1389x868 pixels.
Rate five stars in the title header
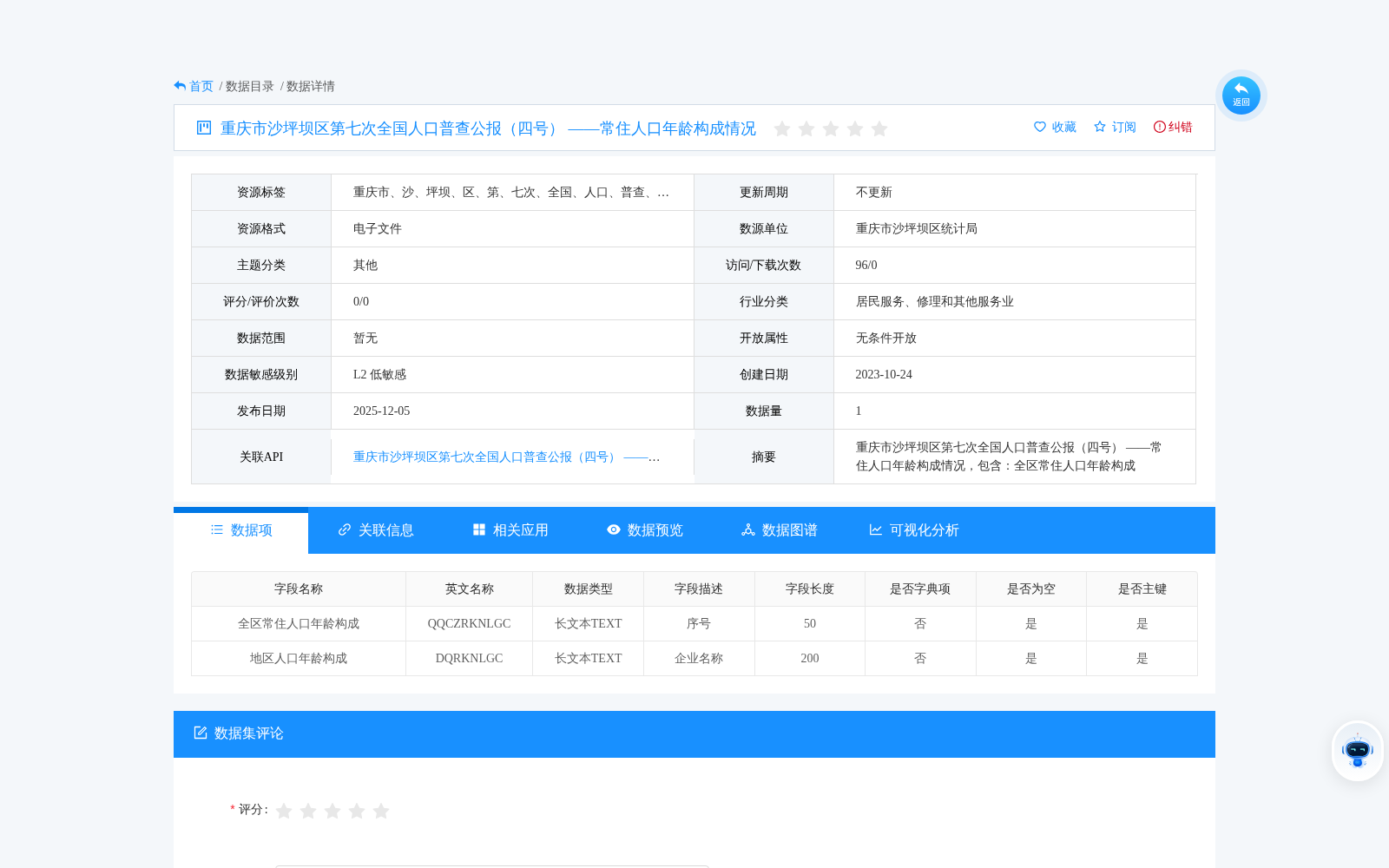click(879, 129)
